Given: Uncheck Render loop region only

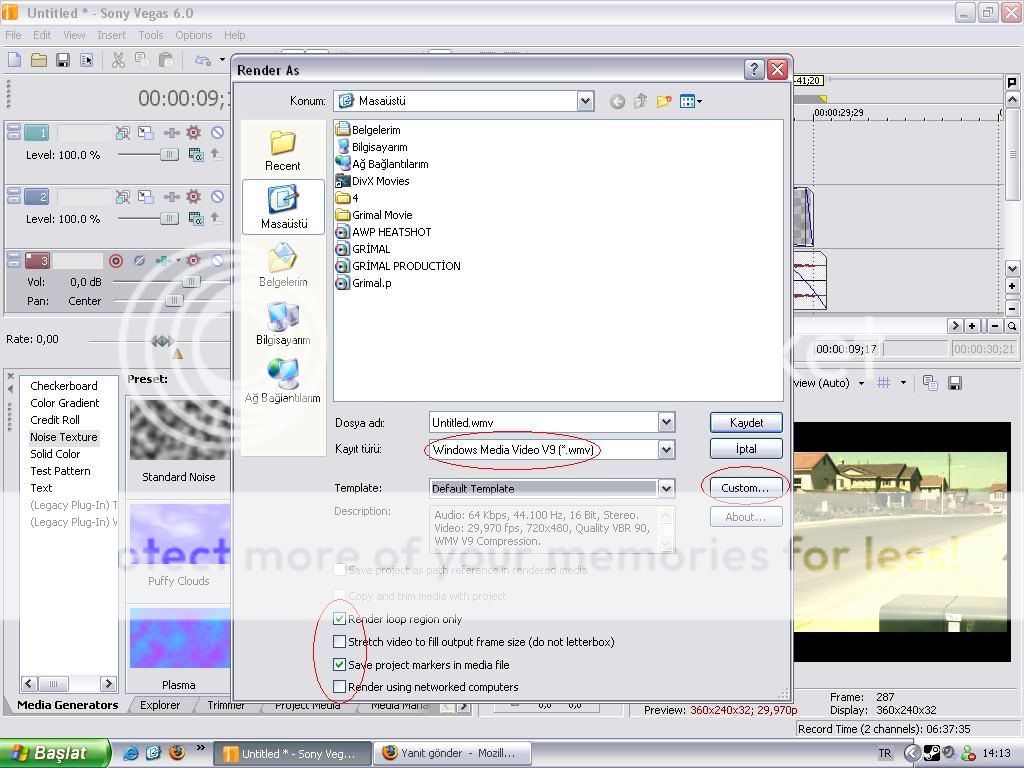Looking at the screenshot, I should point(339,618).
